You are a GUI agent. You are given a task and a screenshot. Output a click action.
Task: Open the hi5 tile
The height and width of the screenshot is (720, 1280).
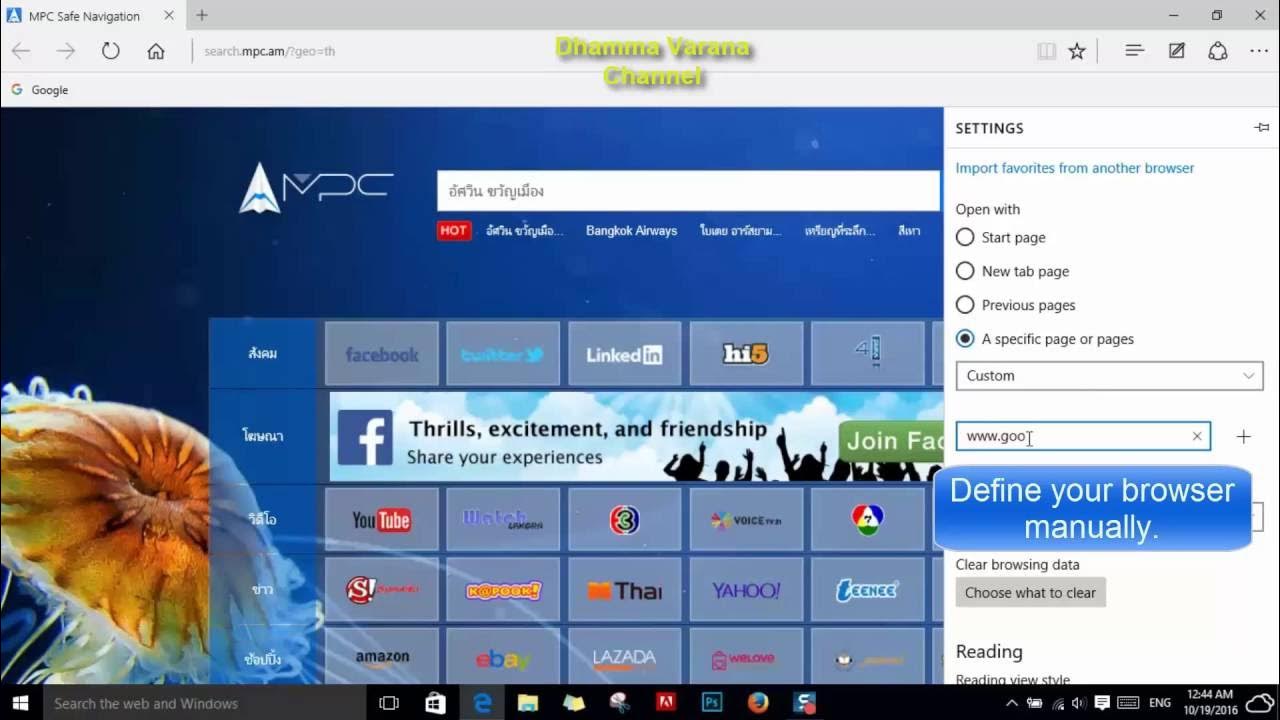pyautogui.click(x=746, y=354)
